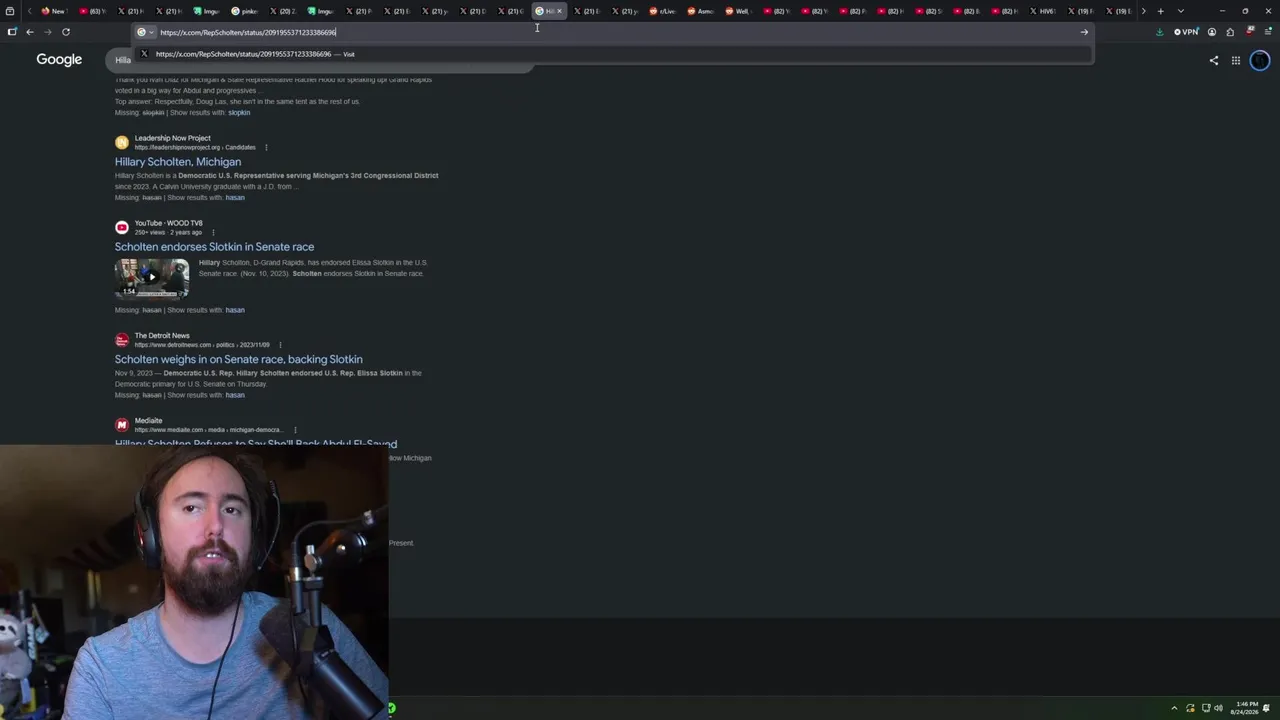
Task: Open the Google apps grid
Action: (x=1236, y=60)
